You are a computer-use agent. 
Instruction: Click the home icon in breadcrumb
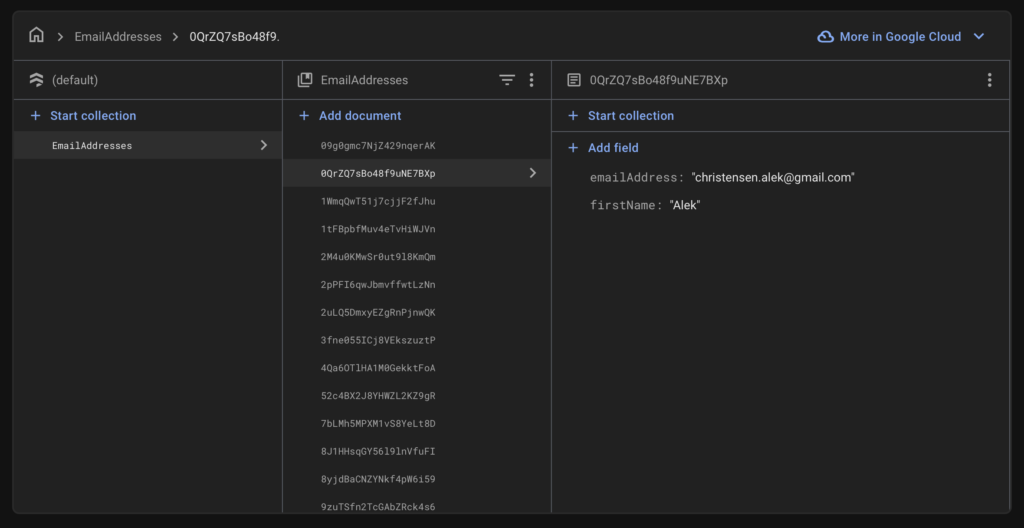pyautogui.click(x=36, y=36)
